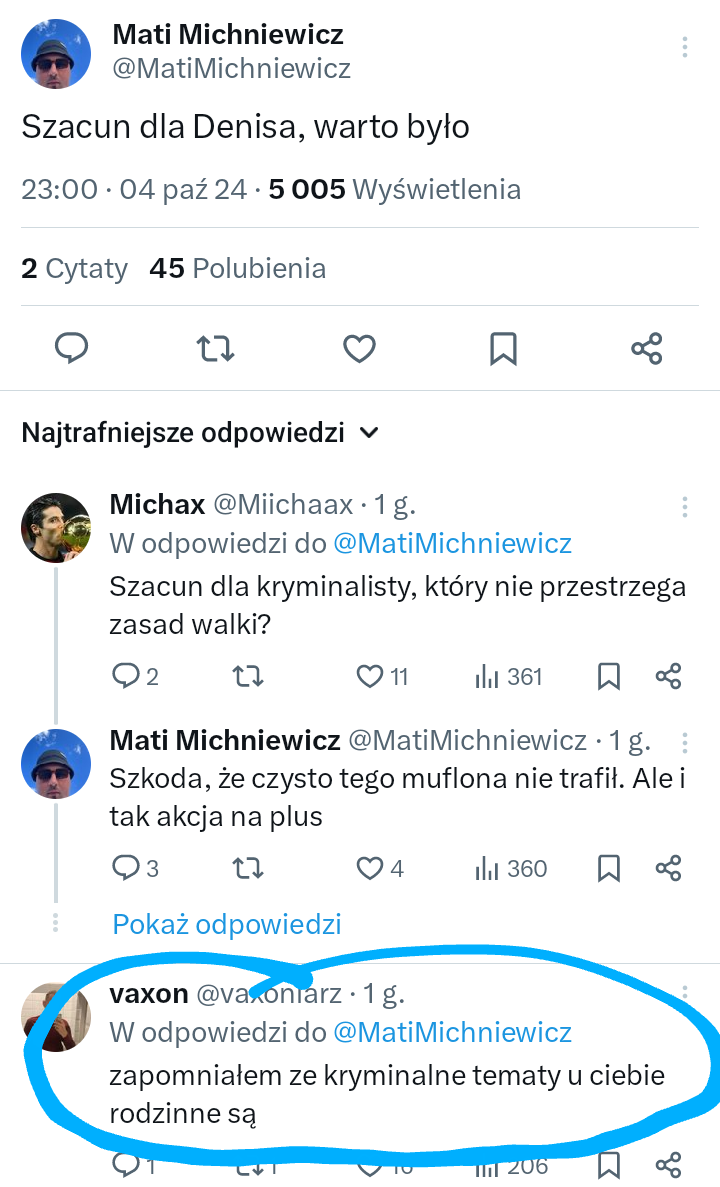This screenshot has width=720, height=1187.
Task: Repost Michax's reply
Action: tap(247, 677)
